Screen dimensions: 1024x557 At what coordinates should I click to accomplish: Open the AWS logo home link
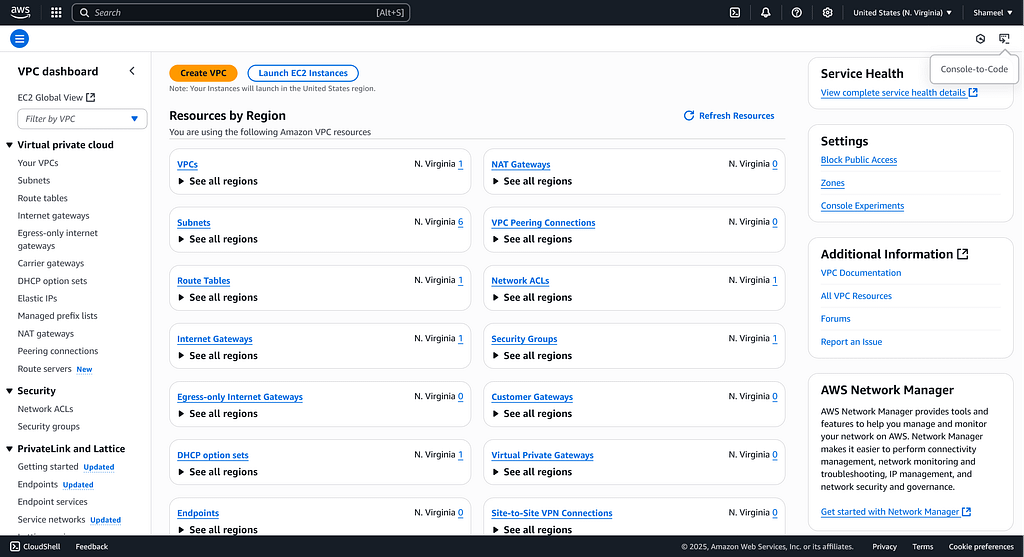[20, 12]
